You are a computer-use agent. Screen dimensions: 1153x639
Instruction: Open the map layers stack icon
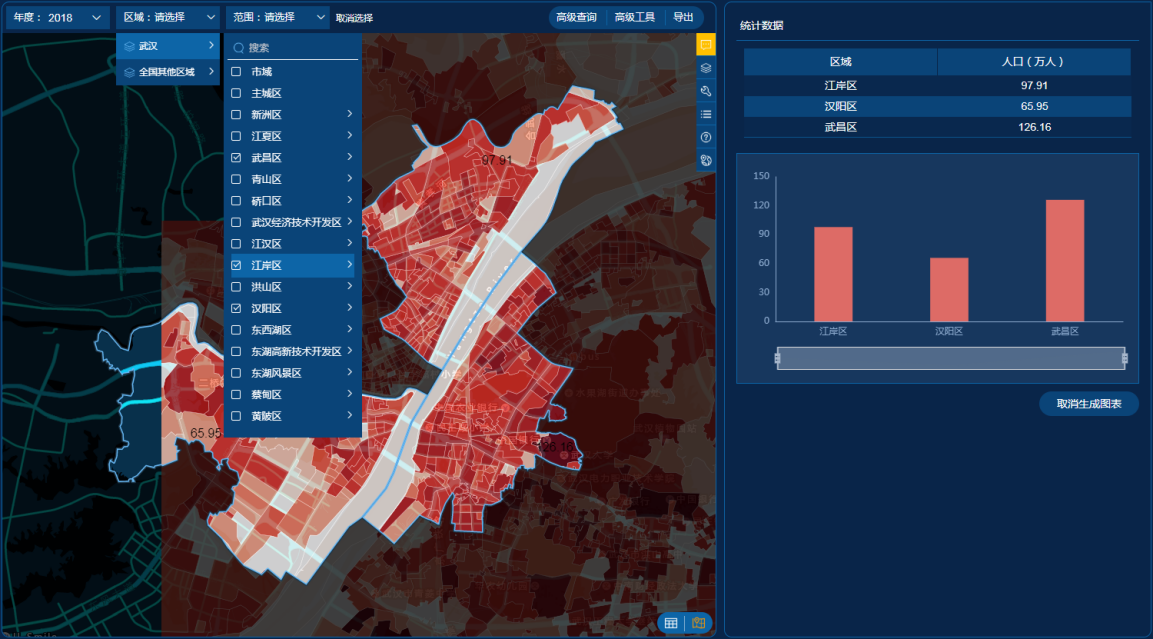(x=706, y=68)
